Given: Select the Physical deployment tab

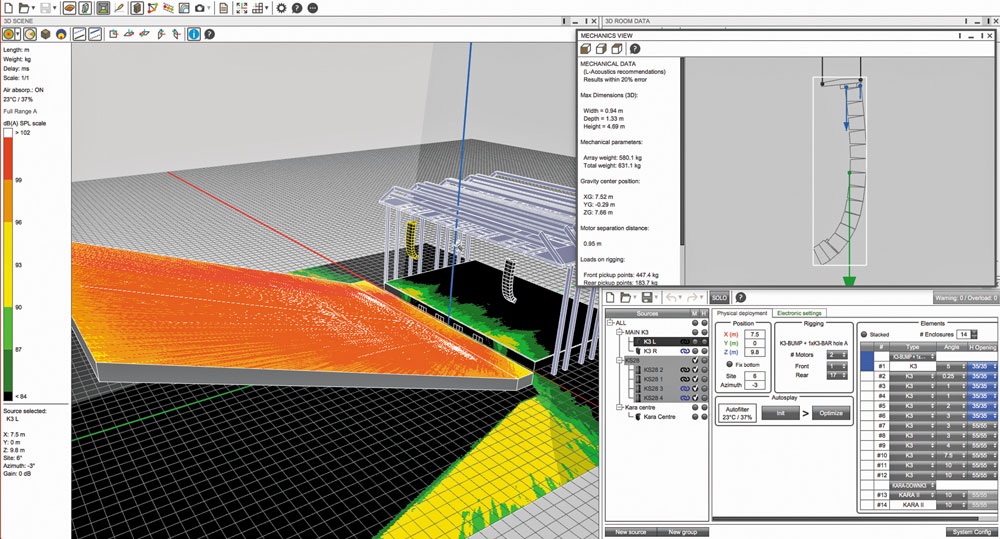Looking at the screenshot, I should click(743, 313).
